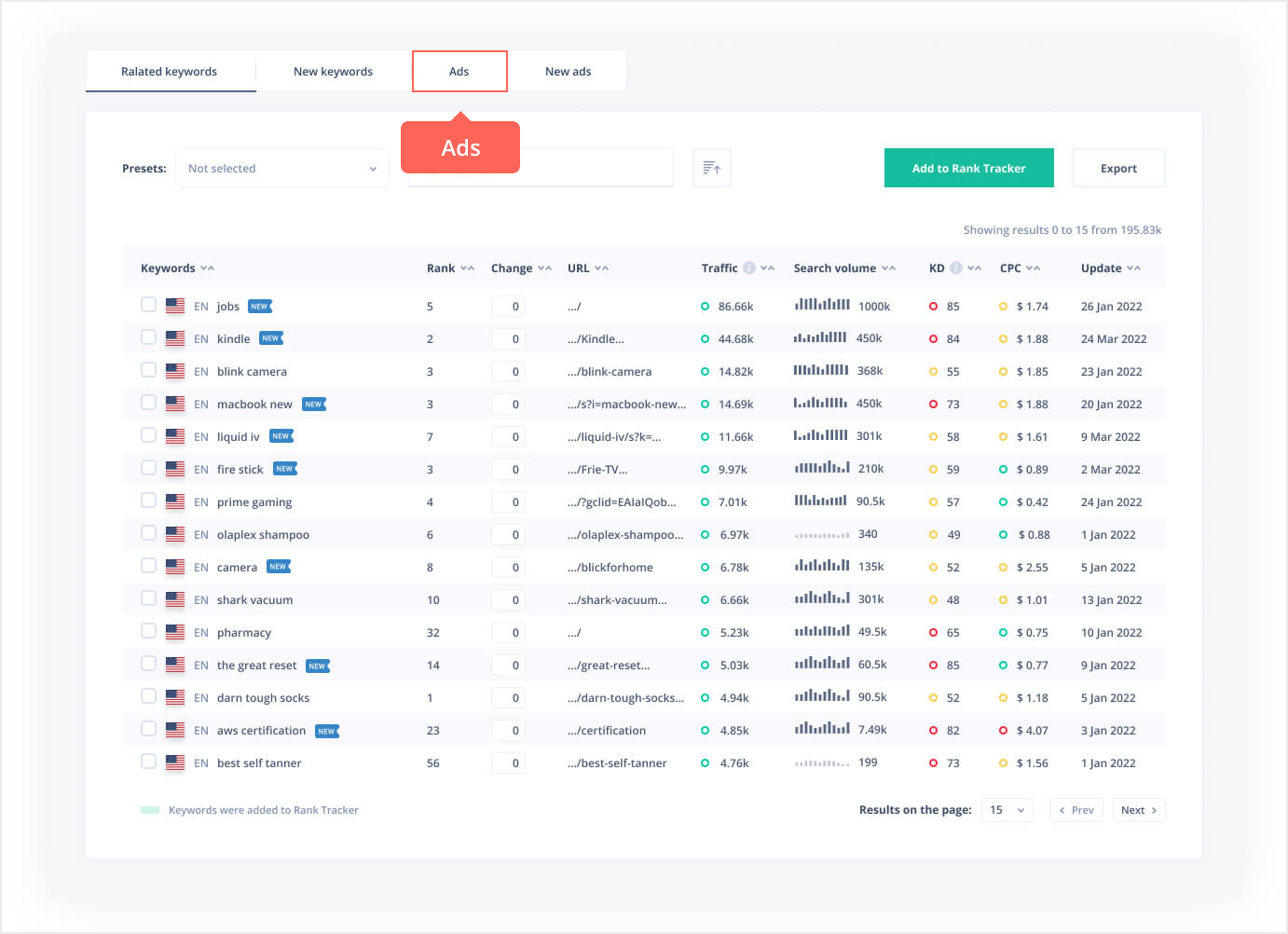Sort by the Keywords column arrows
1288x934 pixels.
207,268
